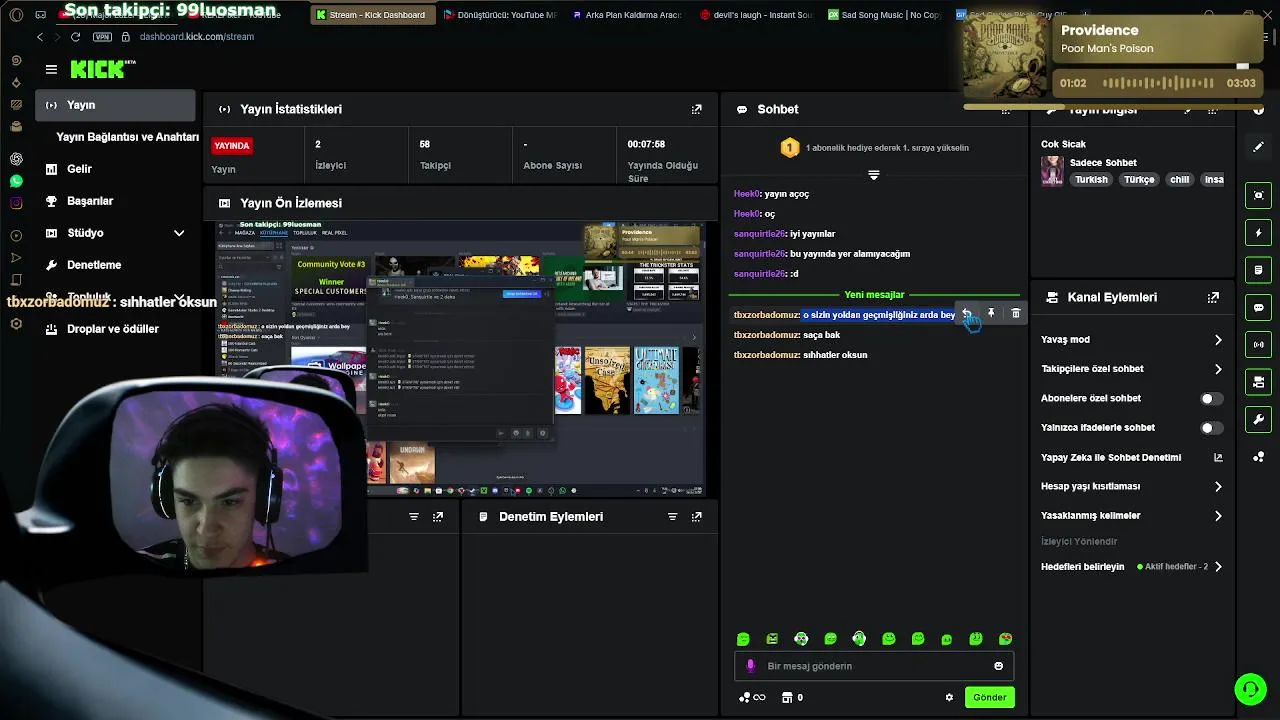Delete the highlighted chat message
This screenshot has height=720, width=1280.
(x=1015, y=314)
